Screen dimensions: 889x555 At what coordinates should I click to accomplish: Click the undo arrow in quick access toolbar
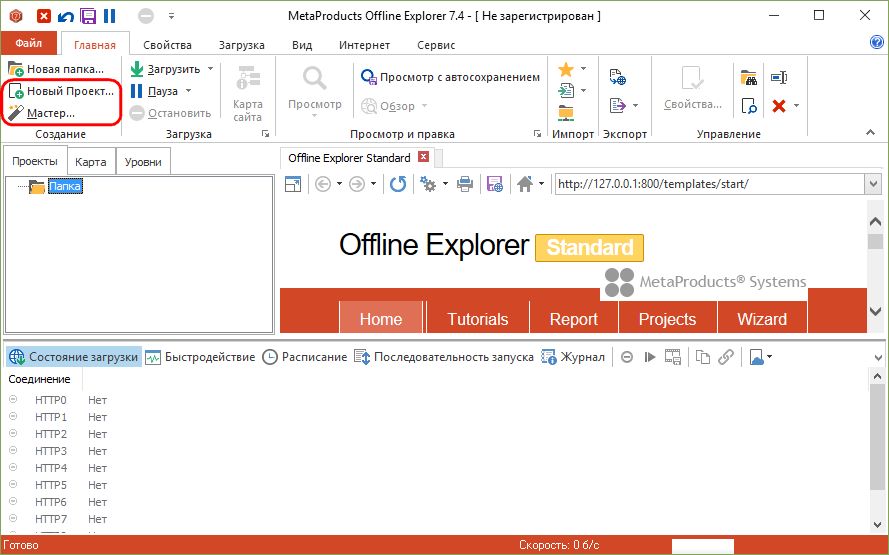66,16
